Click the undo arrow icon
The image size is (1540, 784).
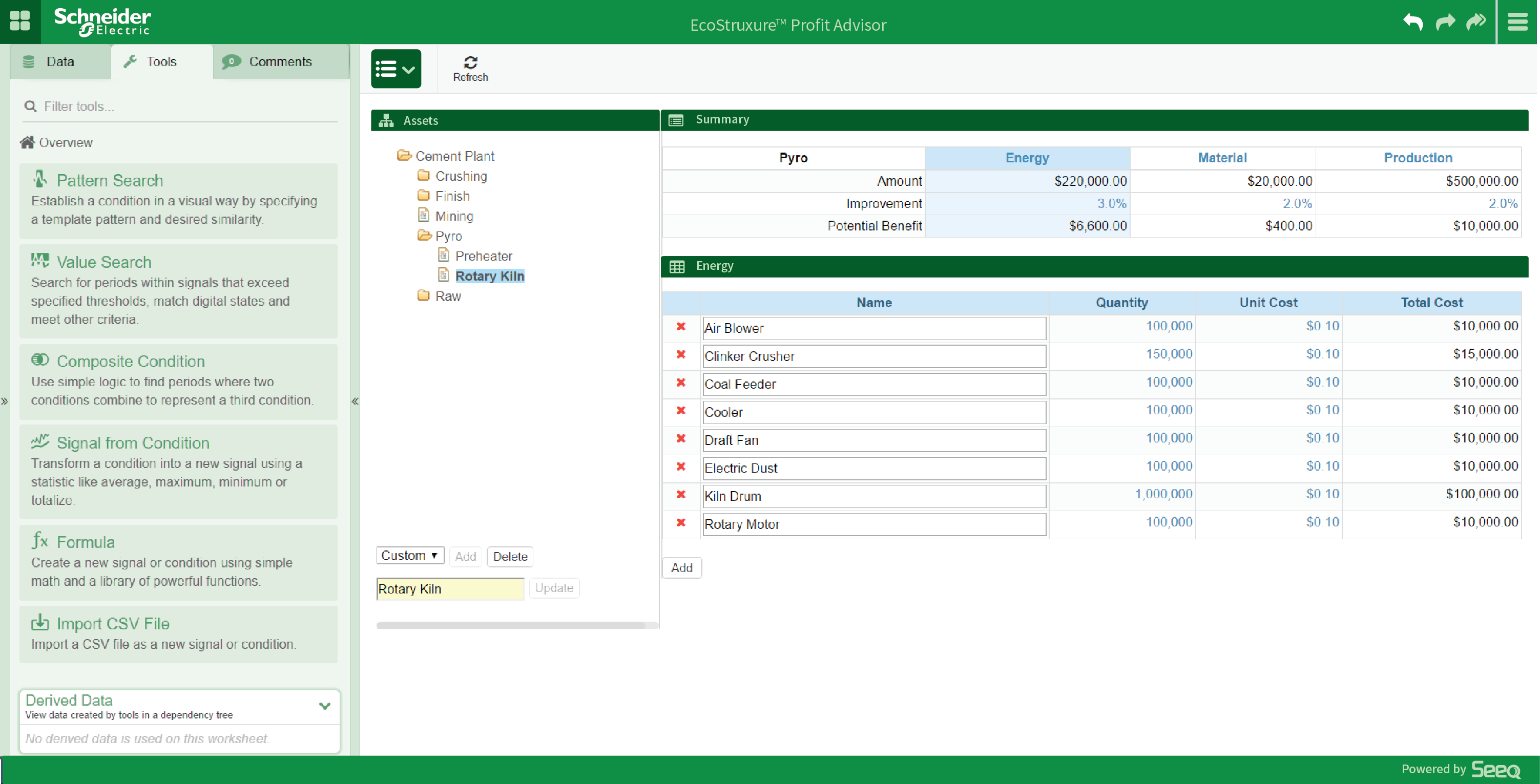point(1412,22)
